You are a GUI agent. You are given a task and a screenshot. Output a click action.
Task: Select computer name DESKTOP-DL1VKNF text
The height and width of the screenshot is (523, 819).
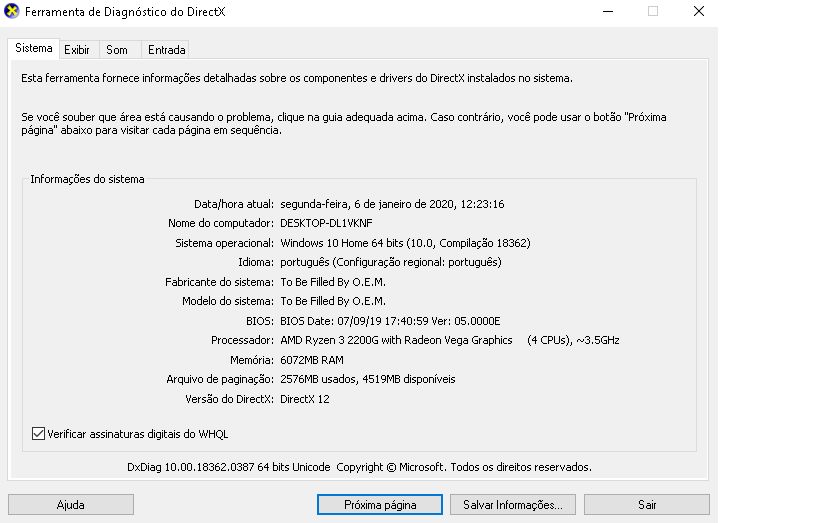pos(326,223)
